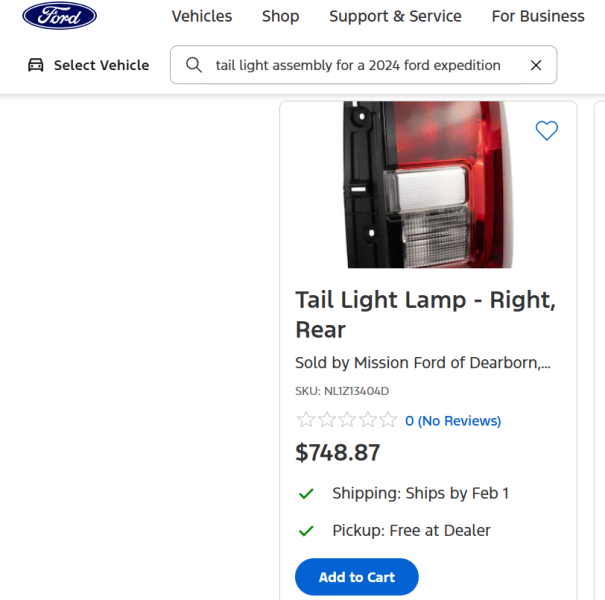
Task: Click the Ford oval logo
Action: (60, 16)
